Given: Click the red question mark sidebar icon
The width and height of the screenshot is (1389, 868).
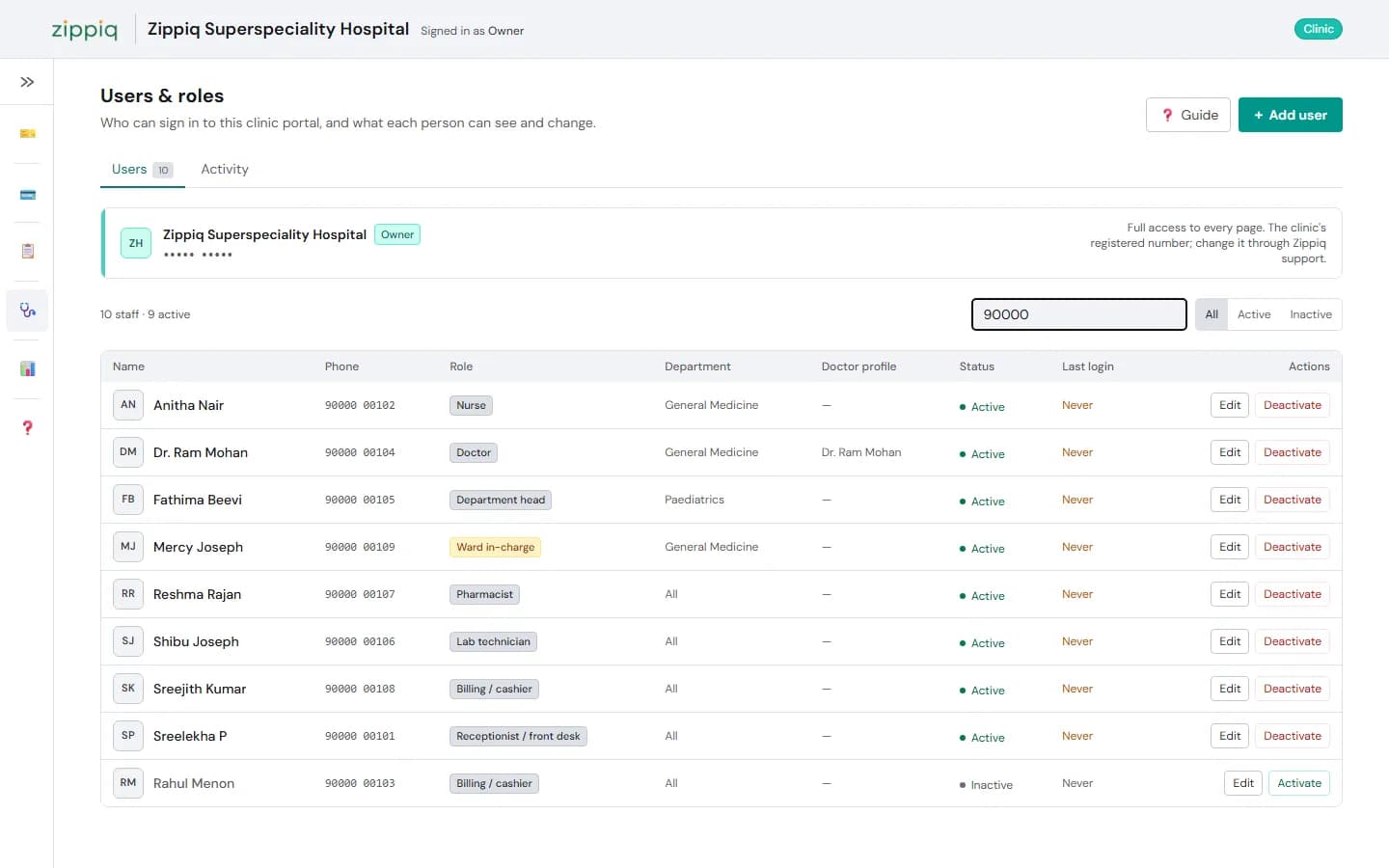Looking at the screenshot, I should coord(27,427).
